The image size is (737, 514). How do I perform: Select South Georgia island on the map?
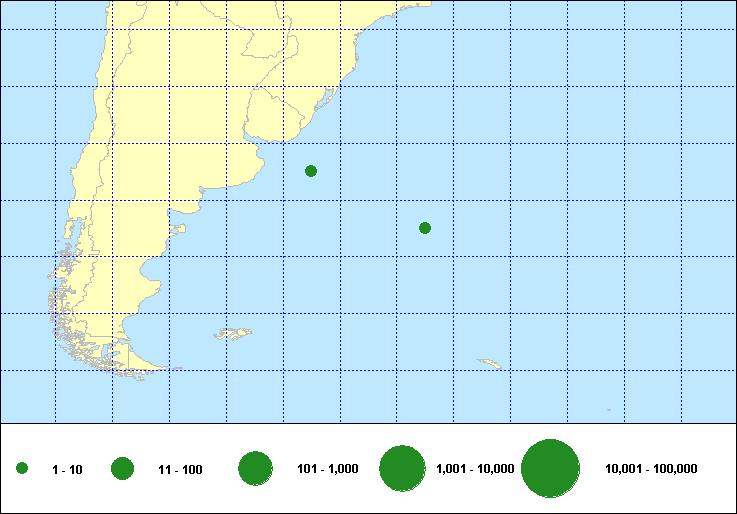489,363
